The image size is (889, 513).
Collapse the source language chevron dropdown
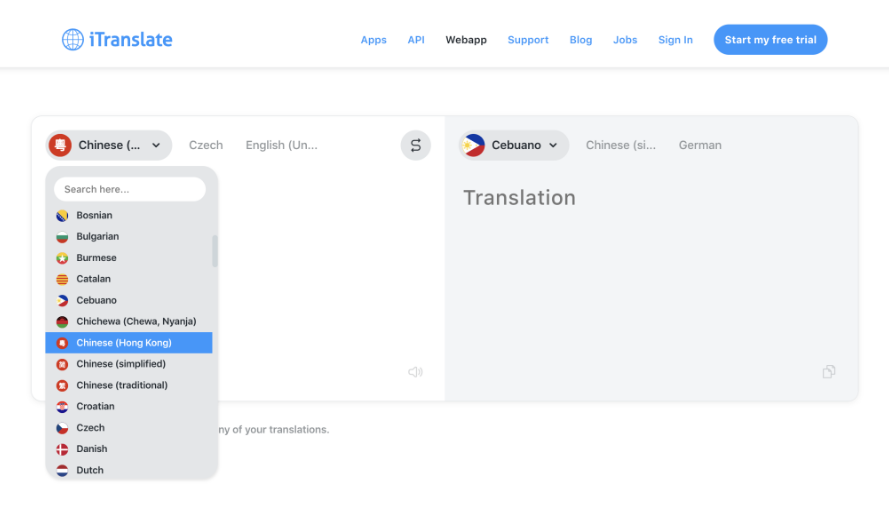pos(156,146)
